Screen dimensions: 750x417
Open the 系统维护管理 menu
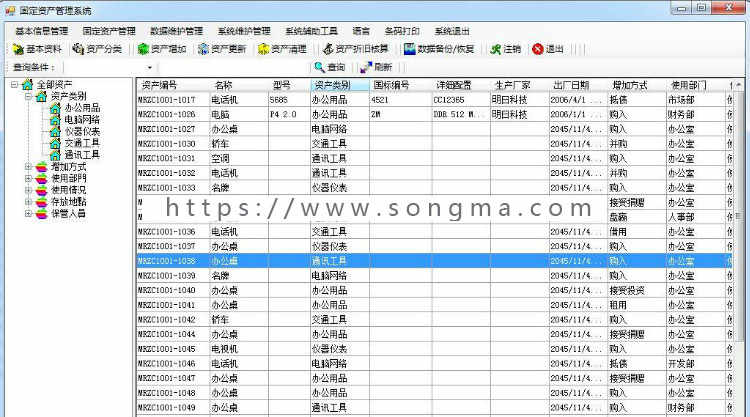pyautogui.click(x=244, y=31)
